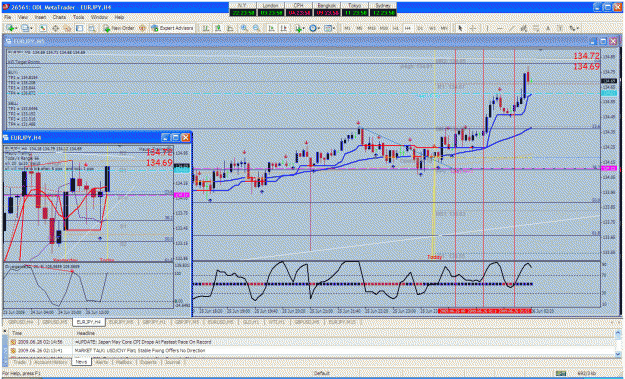
Task: Select the cursor pointer mode
Action: tap(460, 28)
